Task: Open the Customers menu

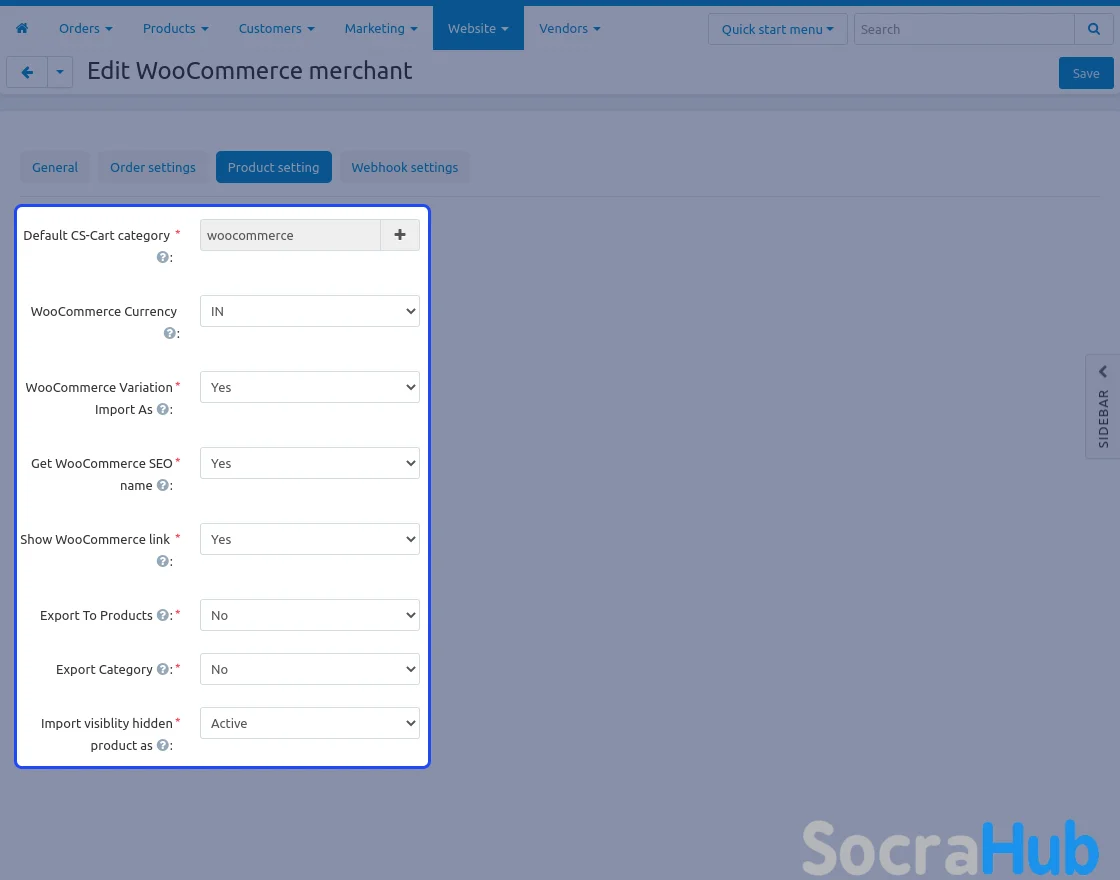Action: [276, 29]
